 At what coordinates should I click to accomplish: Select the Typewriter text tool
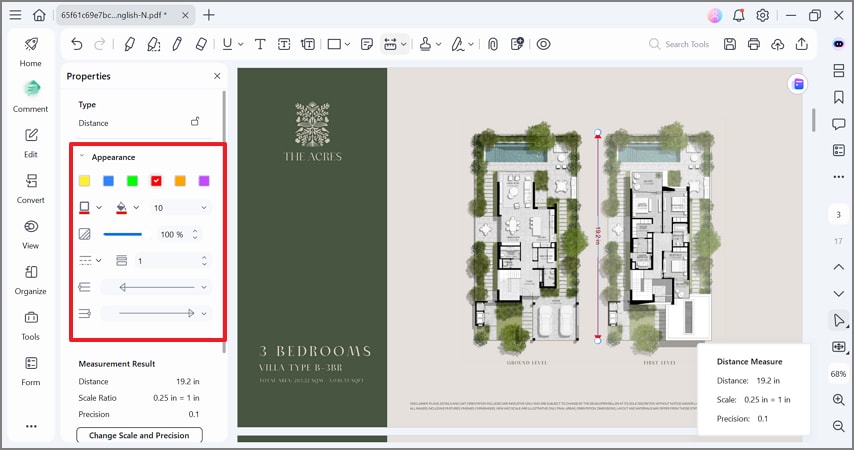click(260, 44)
